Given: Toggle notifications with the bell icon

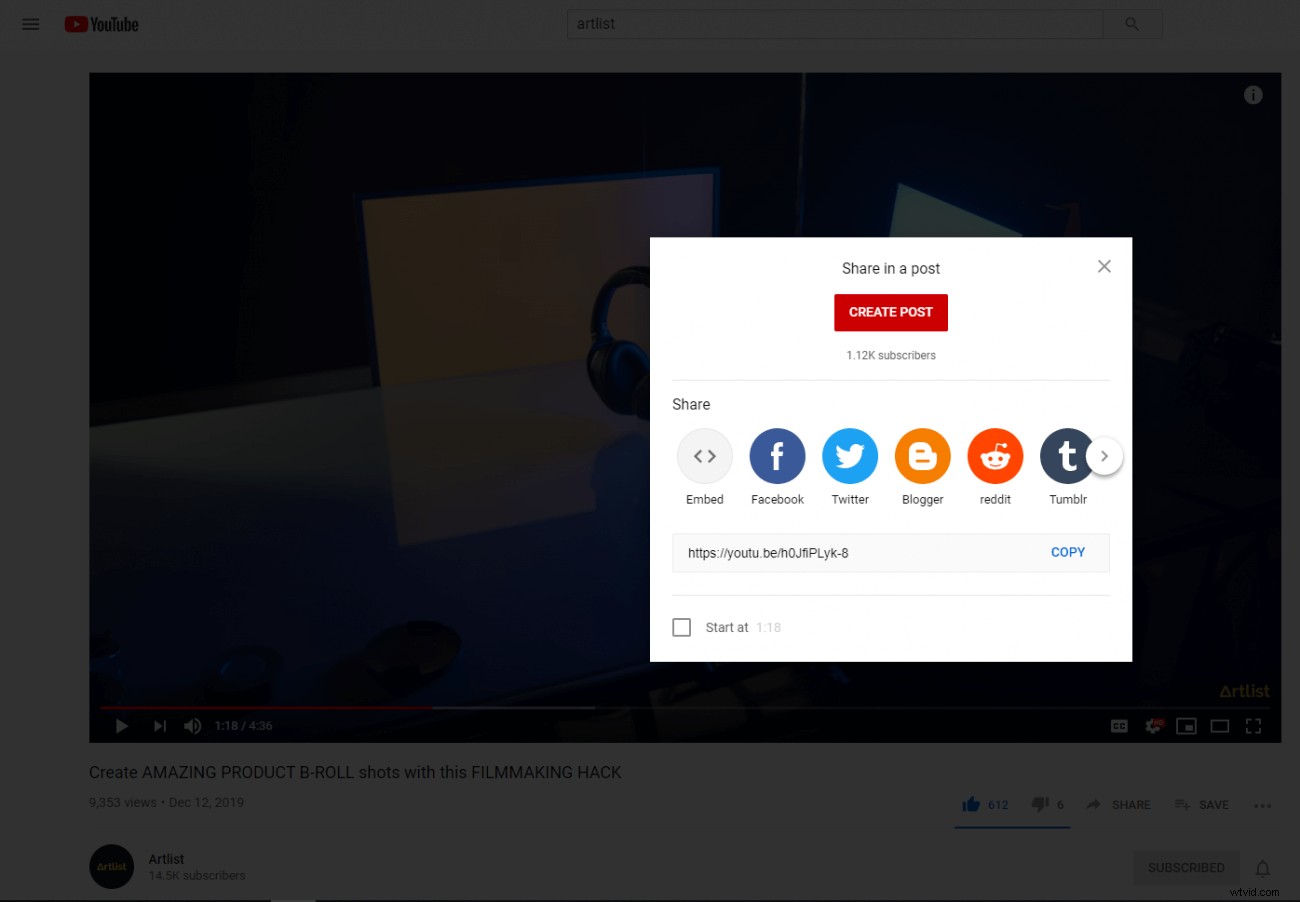Looking at the screenshot, I should 1262,868.
